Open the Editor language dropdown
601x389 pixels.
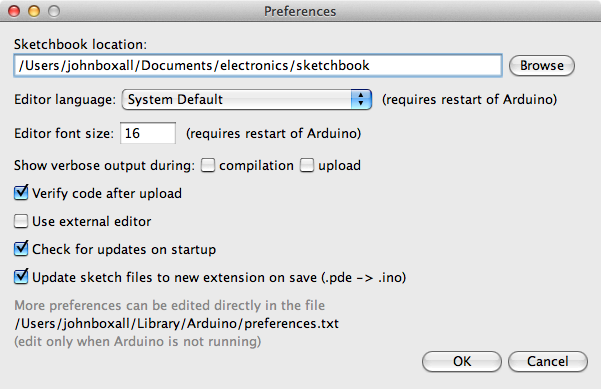246,100
